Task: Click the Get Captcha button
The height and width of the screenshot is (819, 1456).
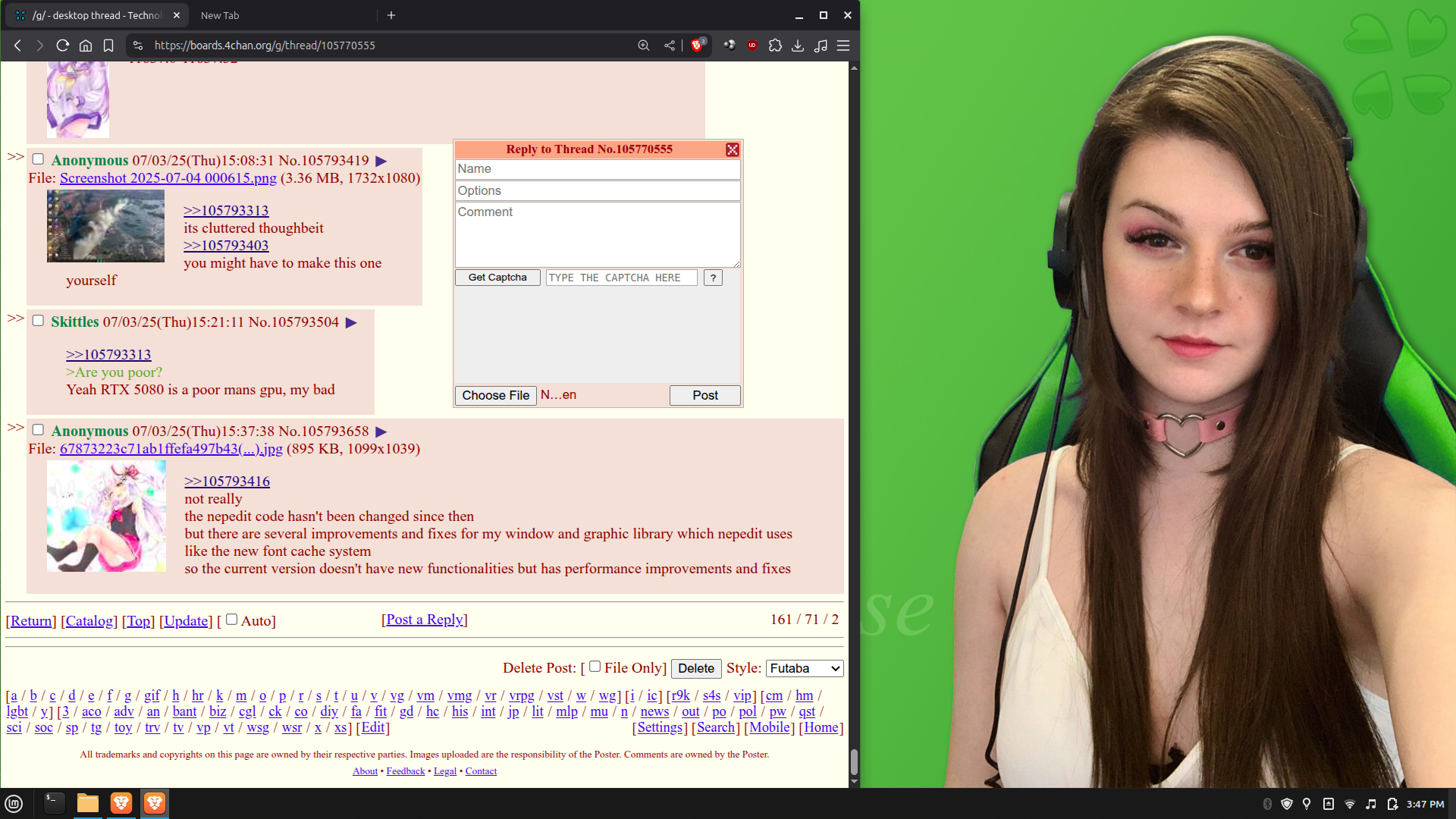Action: pyautogui.click(x=497, y=278)
